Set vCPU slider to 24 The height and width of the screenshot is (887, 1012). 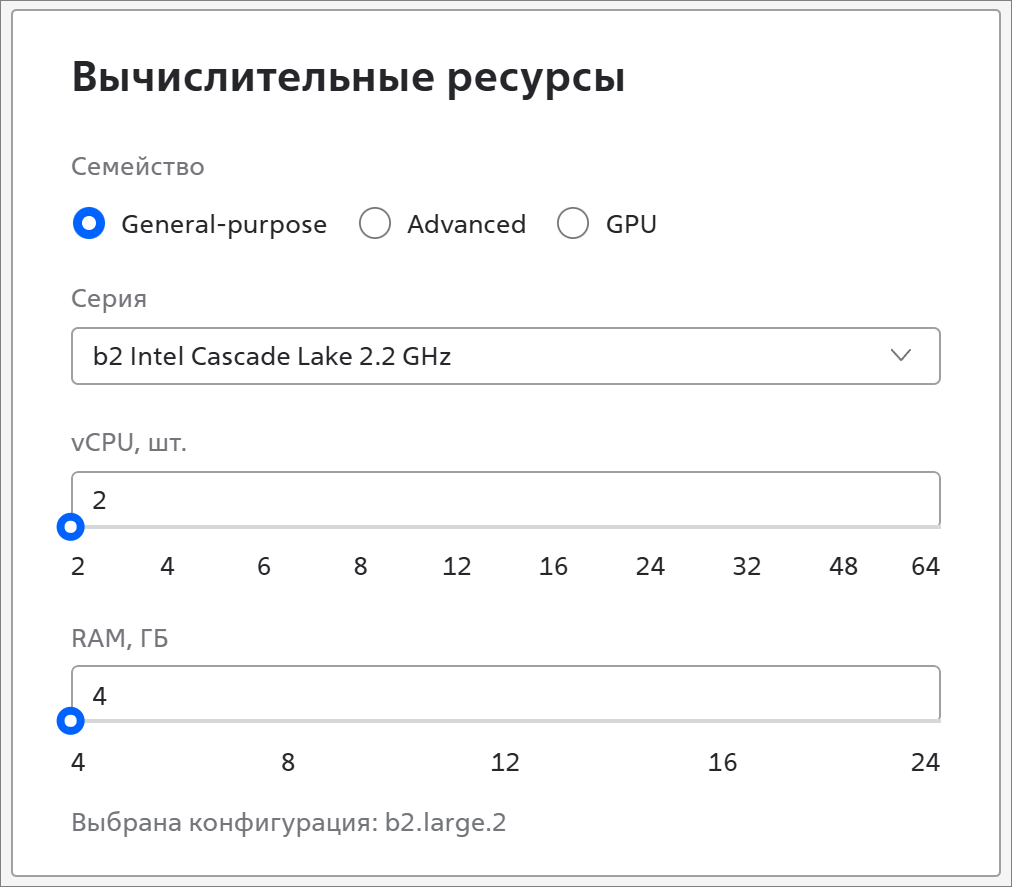coord(650,566)
